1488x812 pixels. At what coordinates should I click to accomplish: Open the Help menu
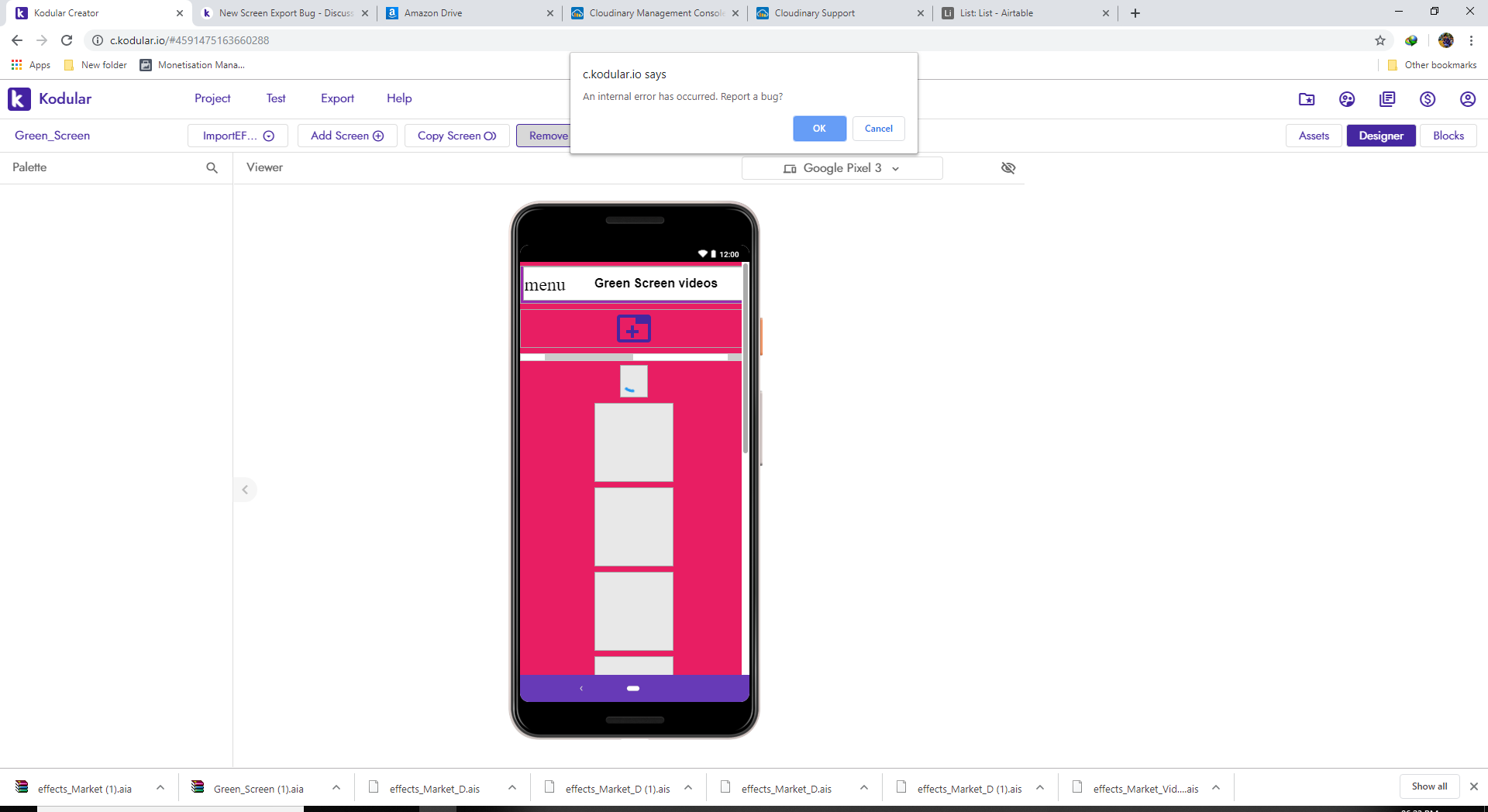coord(399,98)
